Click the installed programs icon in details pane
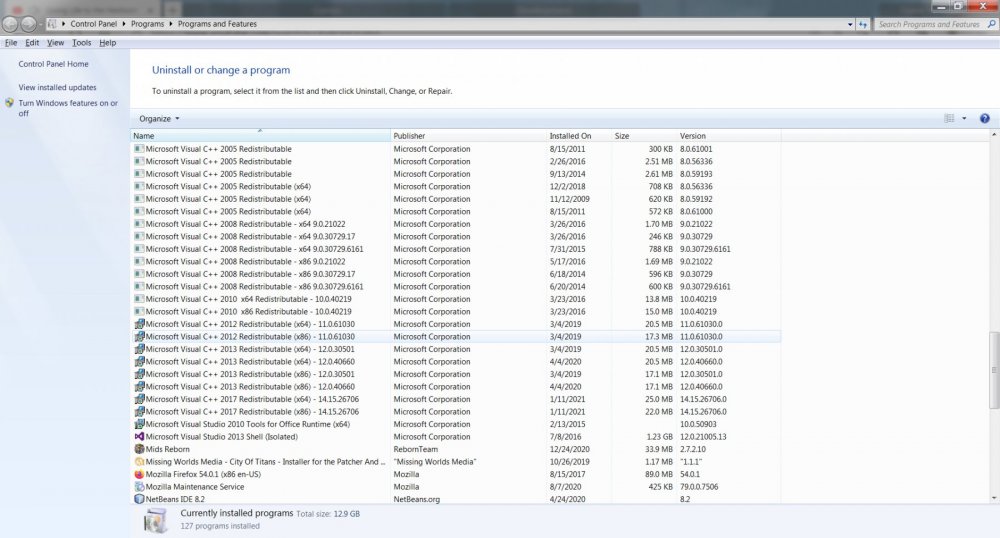Viewport: 1000px width, 538px height. coord(156,520)
